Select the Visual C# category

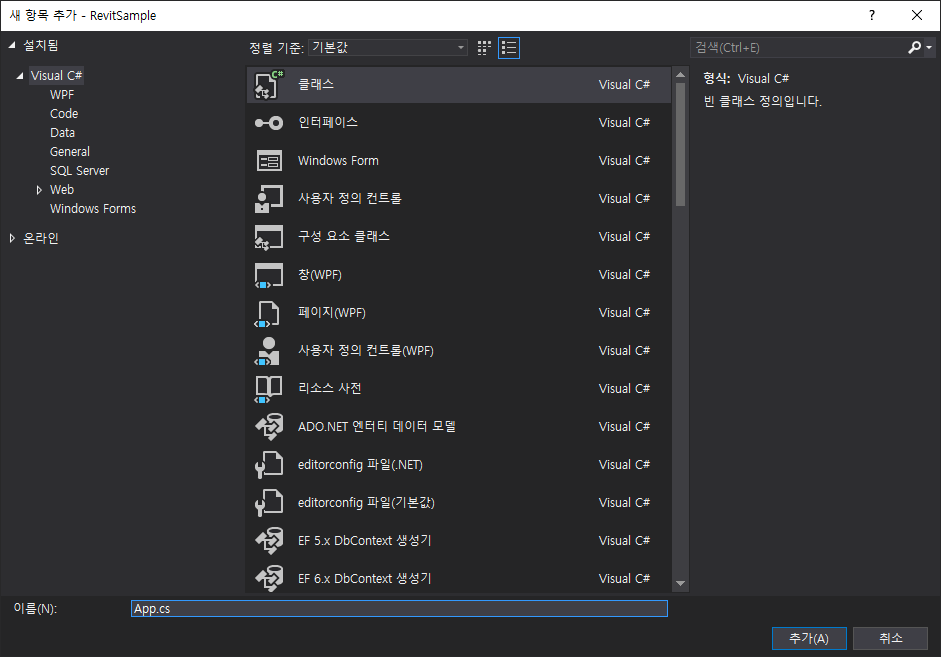[56, 76]
